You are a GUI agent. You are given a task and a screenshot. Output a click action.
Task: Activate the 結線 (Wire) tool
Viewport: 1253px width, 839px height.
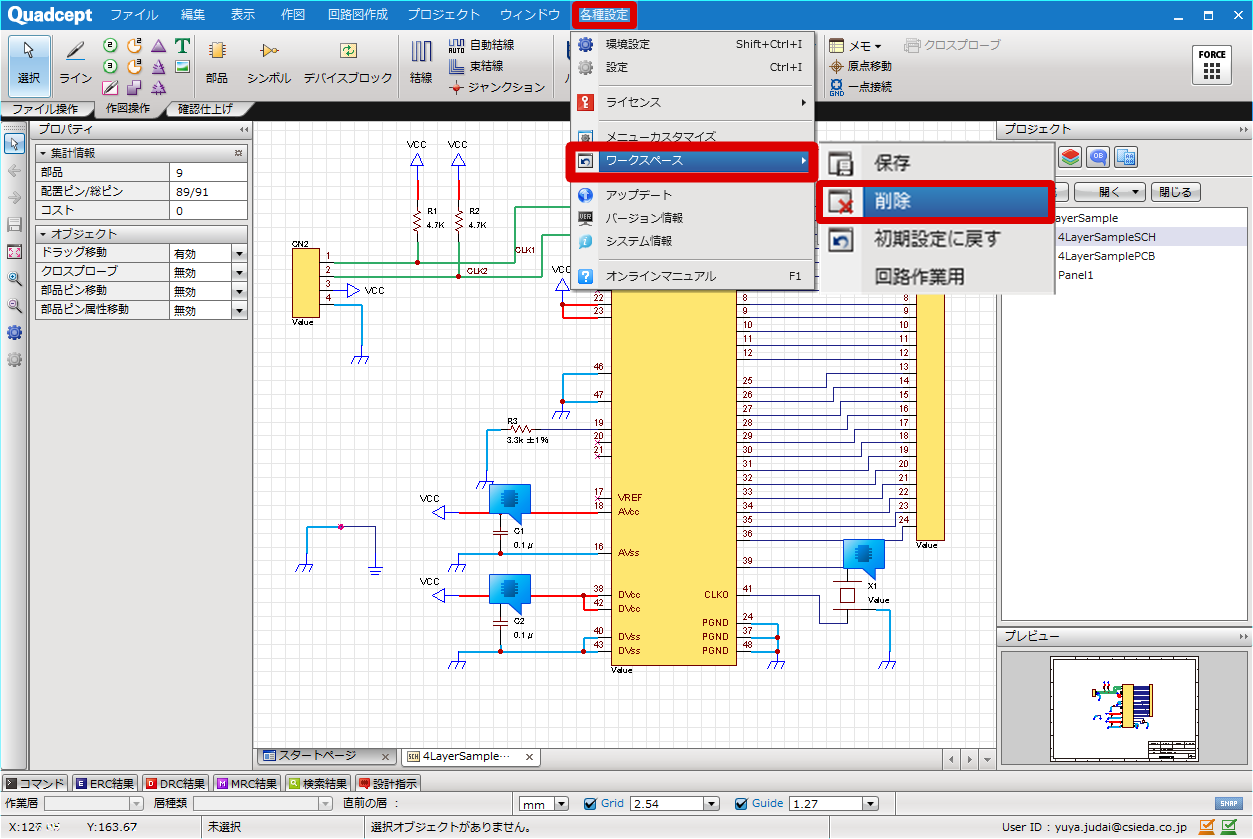(x=421, y=63)
